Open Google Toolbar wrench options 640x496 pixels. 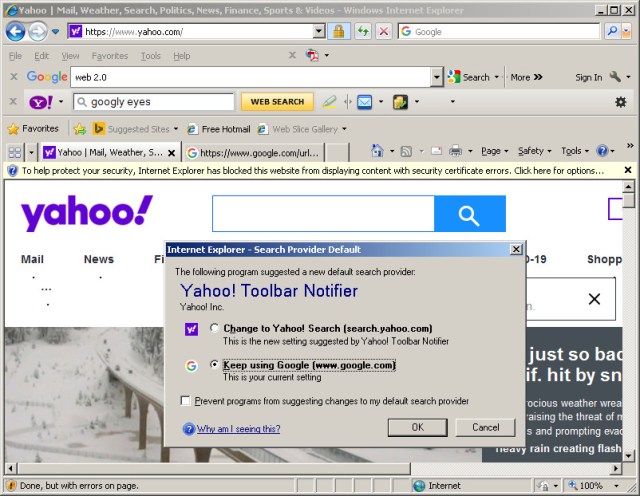(615, 77)
